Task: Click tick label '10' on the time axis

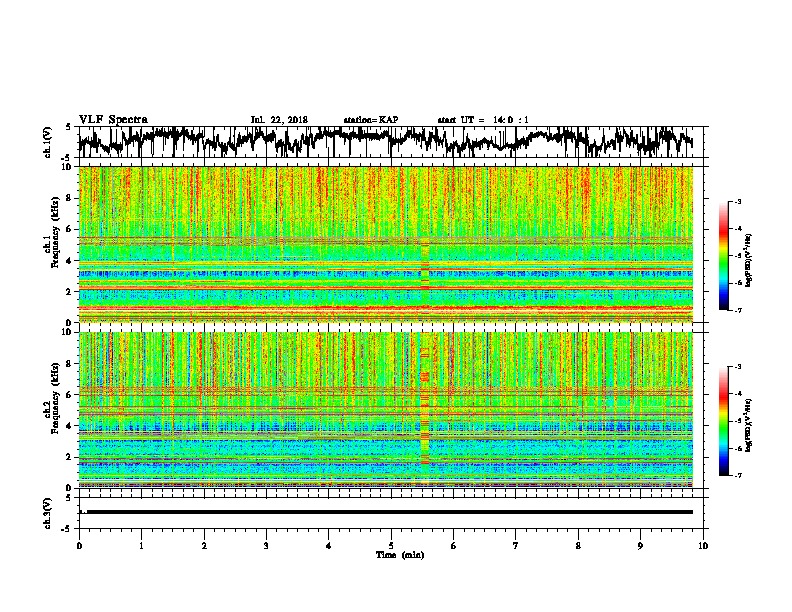Action: [x=703, y=546]
